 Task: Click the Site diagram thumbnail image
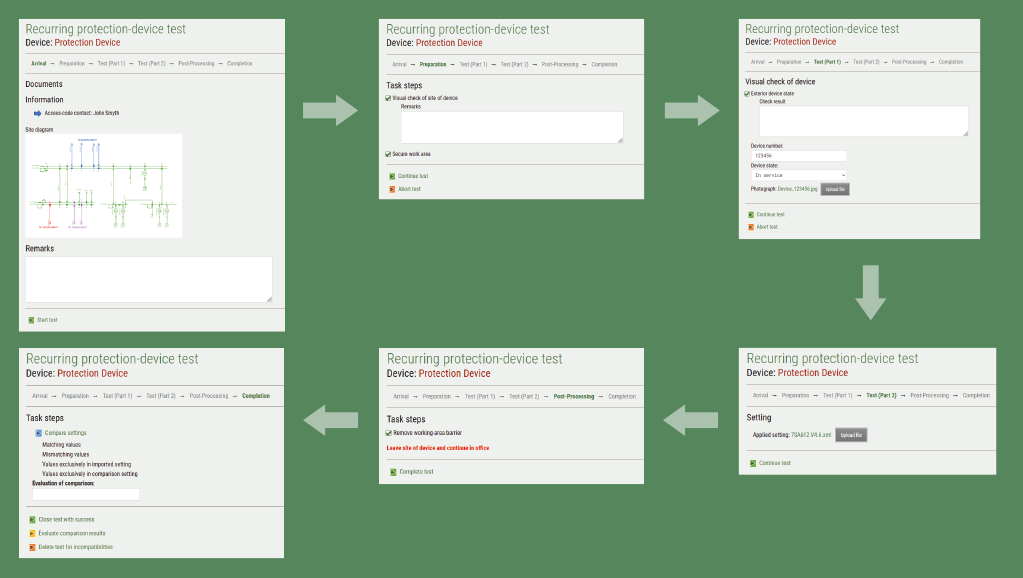click(x=103, y=185)
